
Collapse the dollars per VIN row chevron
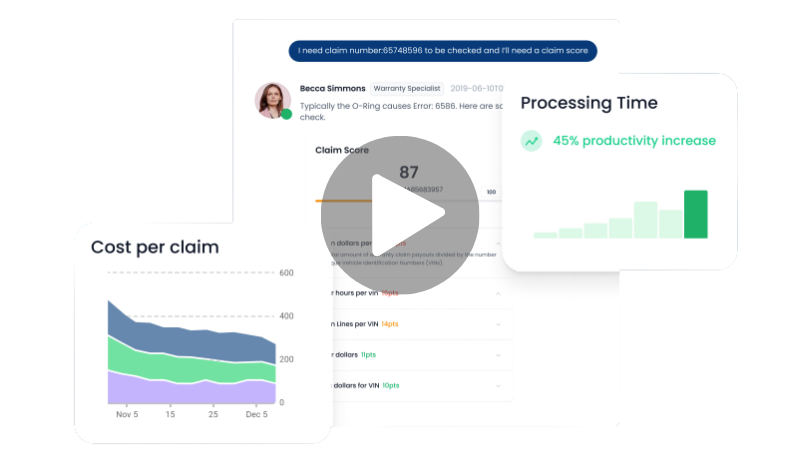point(498,243)
